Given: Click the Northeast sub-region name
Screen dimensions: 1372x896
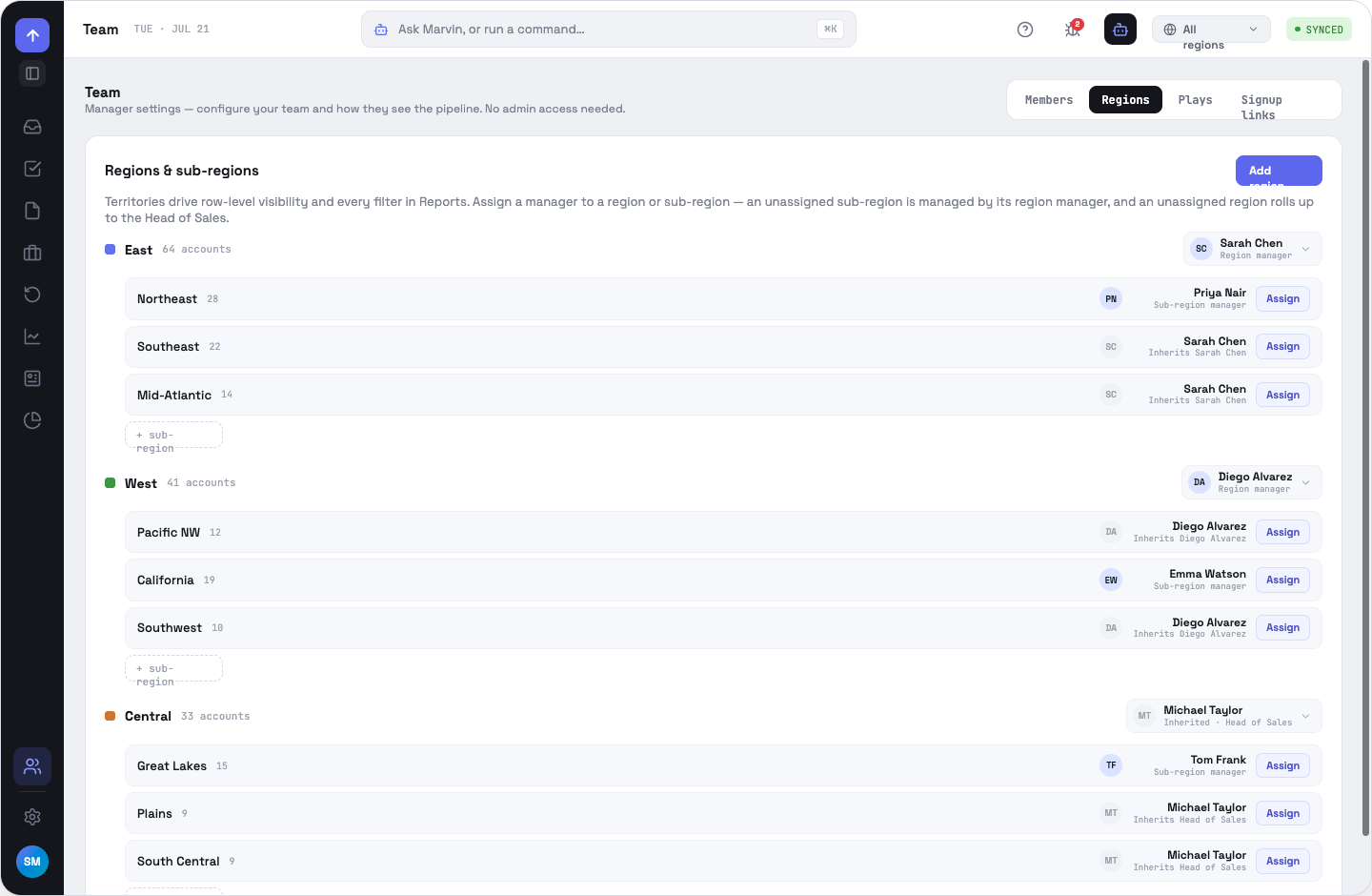Looking at the screenshot, I should [x=167, y=299].
